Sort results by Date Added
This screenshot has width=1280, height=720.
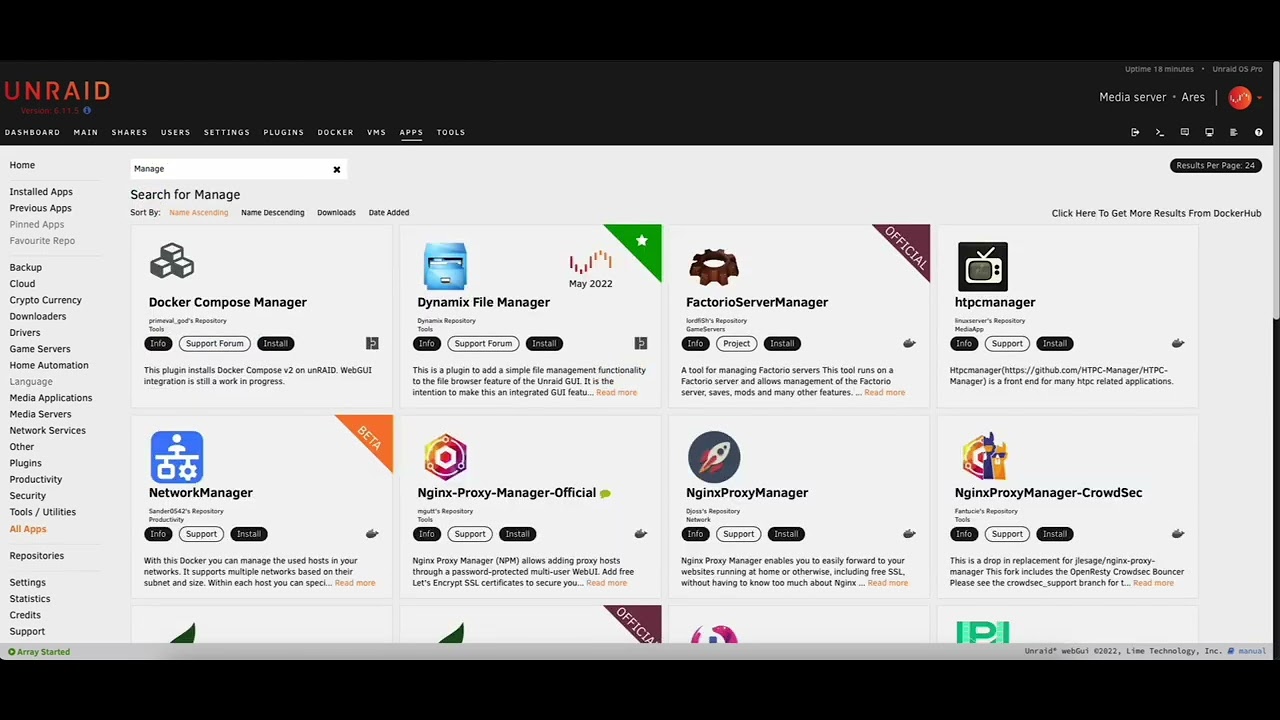click(x=389, y=212)
